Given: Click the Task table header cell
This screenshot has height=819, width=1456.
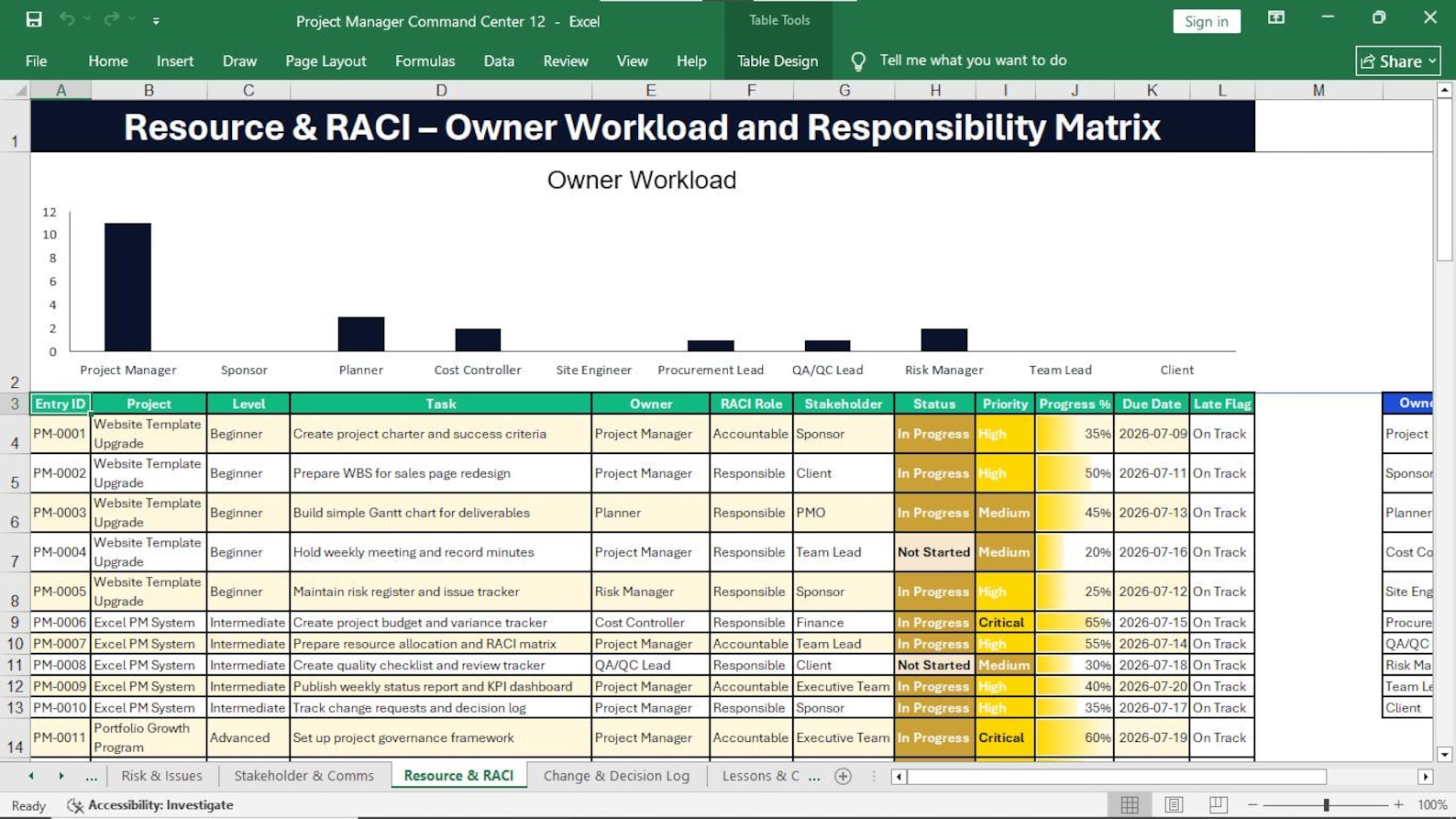Looking at the screenshot, I should (x=441, y=404).
